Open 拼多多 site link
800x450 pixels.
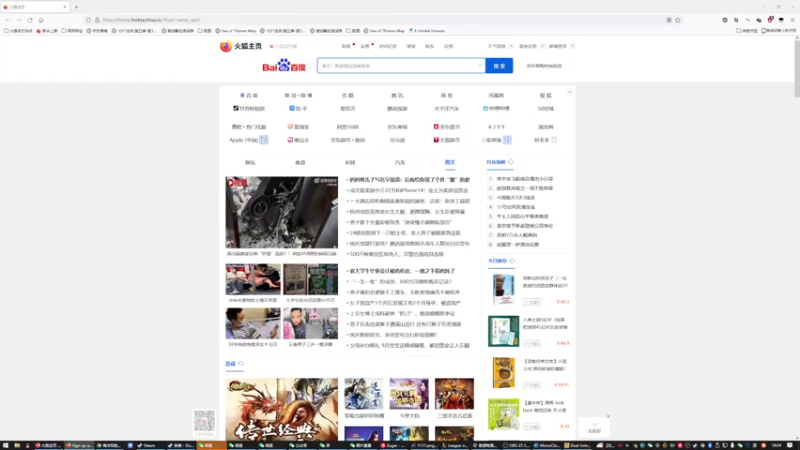(541, 140)
